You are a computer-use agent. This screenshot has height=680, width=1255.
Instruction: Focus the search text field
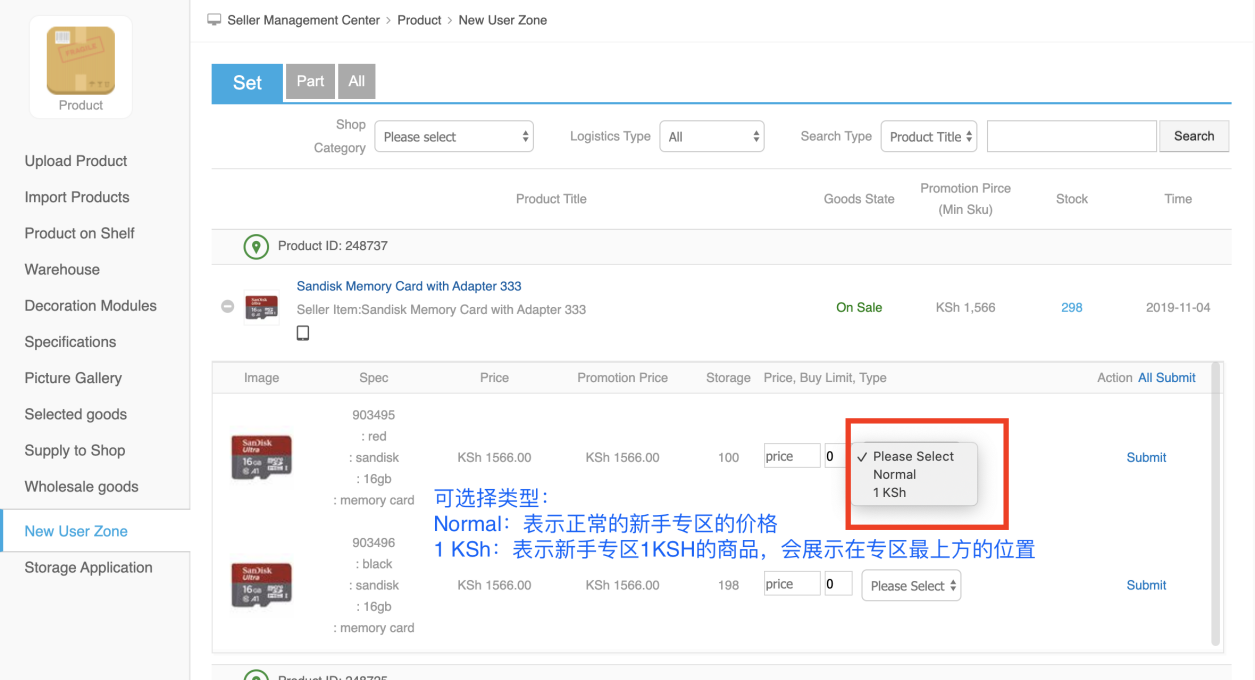click(x=1071, y=136)
